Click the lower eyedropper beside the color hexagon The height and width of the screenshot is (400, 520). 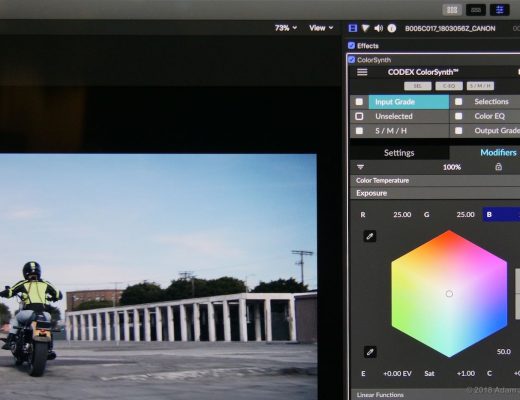pyautogui.click(x=370, y=352)
